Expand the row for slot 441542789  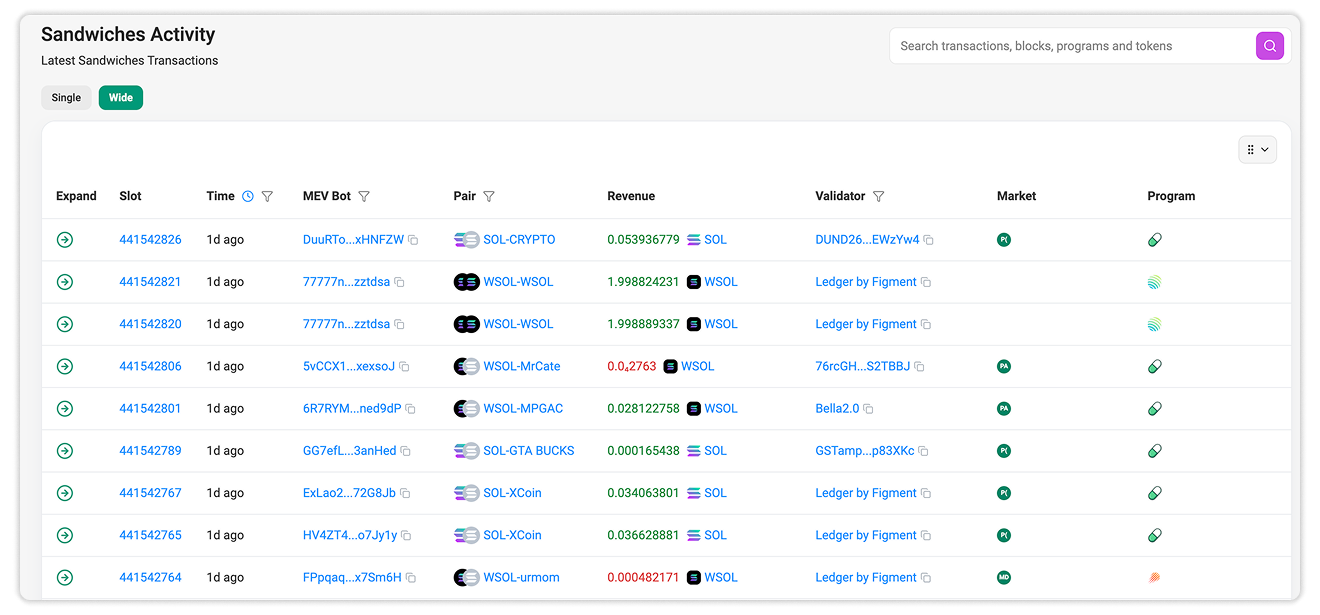pos(65,451)
